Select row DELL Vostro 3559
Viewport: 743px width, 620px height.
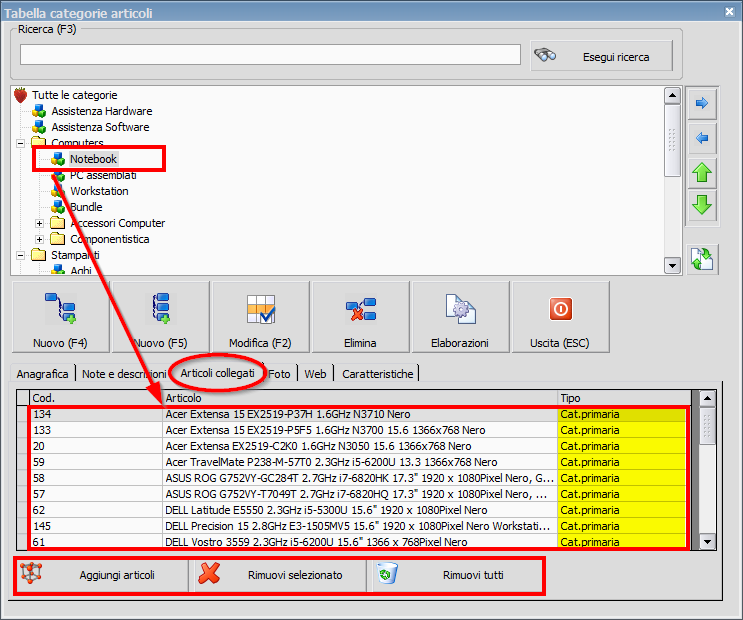358,541
